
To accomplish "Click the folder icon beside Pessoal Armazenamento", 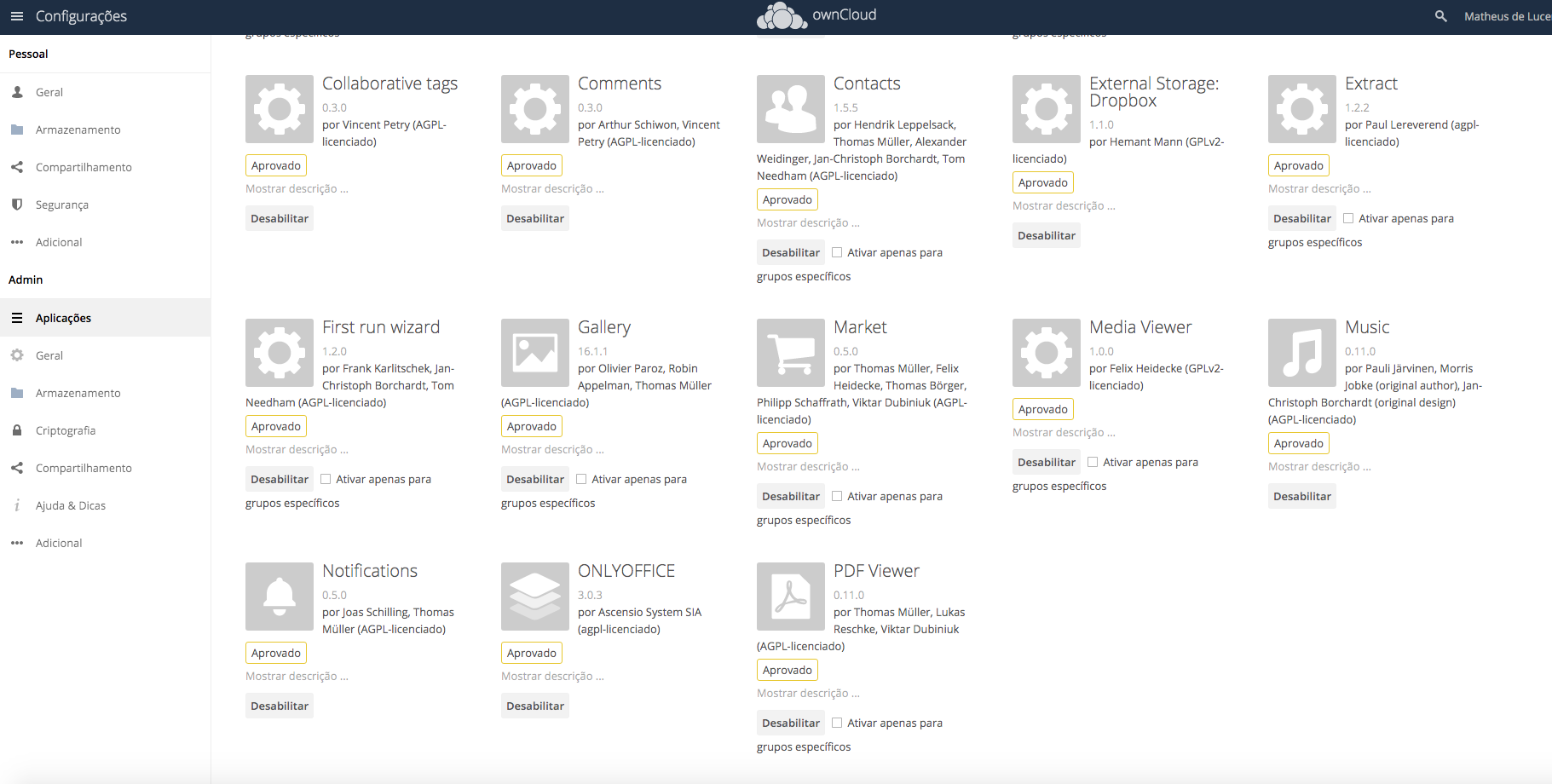I will pyautogui.click(x=17, y=130).
